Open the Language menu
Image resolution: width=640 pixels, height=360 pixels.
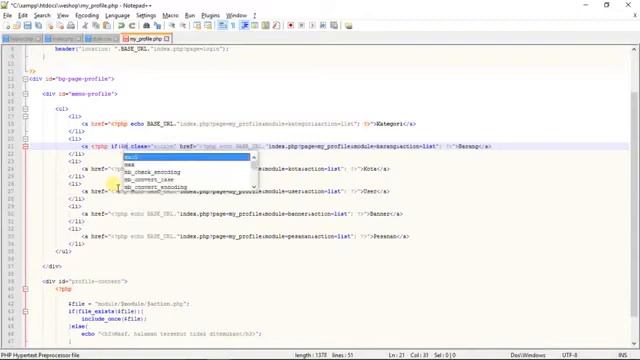coord(117,16)
